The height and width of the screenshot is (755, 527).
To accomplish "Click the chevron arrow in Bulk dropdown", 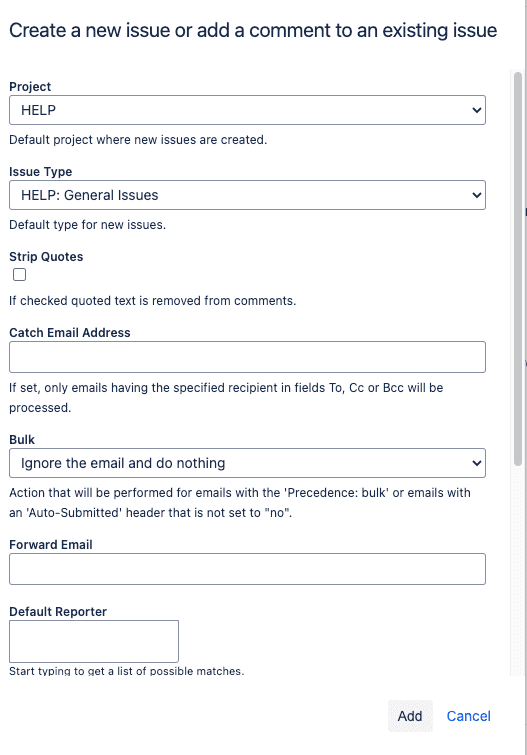I will (476, 463).
